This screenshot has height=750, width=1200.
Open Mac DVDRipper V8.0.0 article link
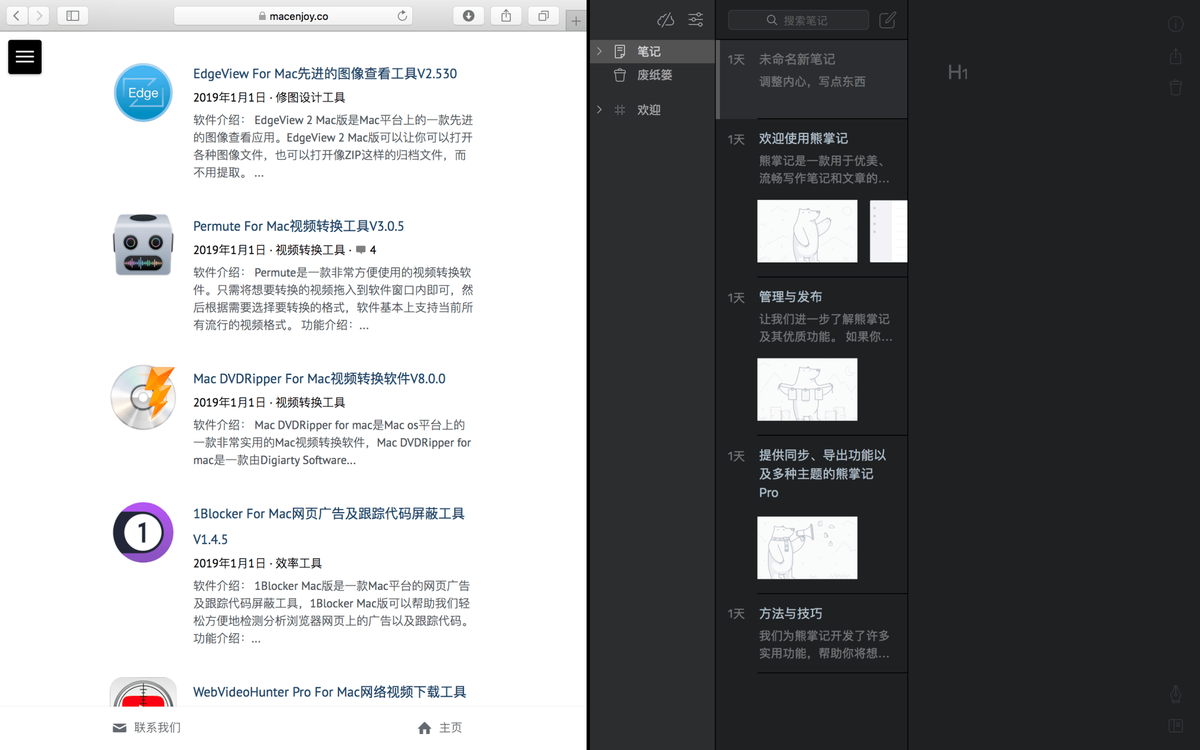point(319,379)
